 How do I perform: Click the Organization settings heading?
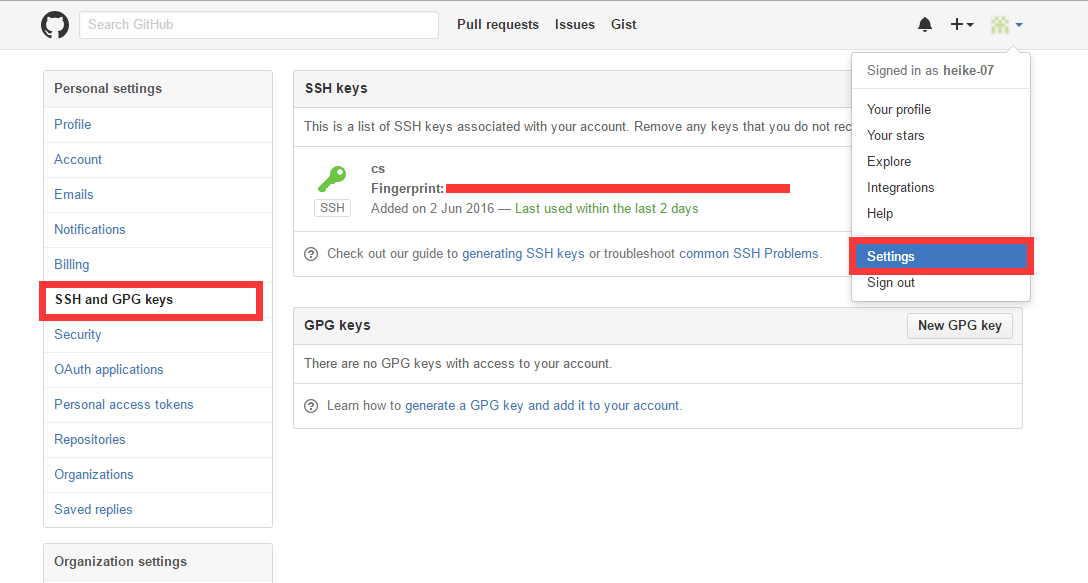tap(121, 561)
